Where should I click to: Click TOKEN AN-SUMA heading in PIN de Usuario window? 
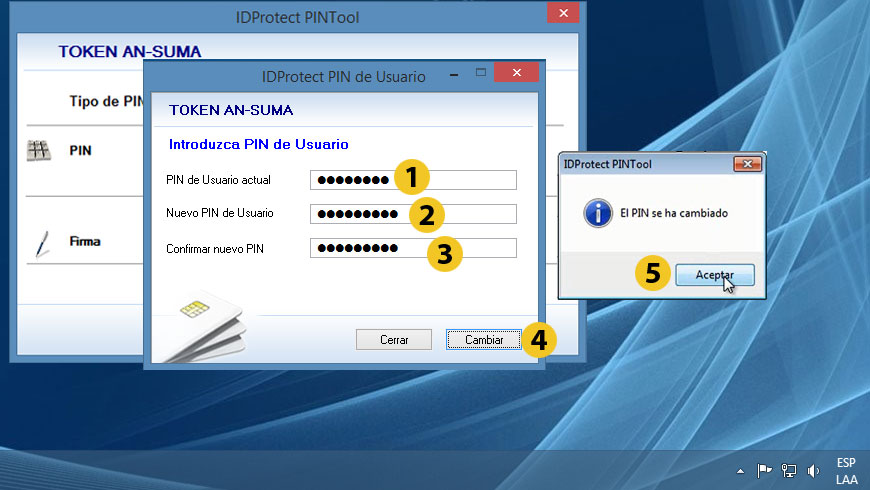[x=231, y=110]
